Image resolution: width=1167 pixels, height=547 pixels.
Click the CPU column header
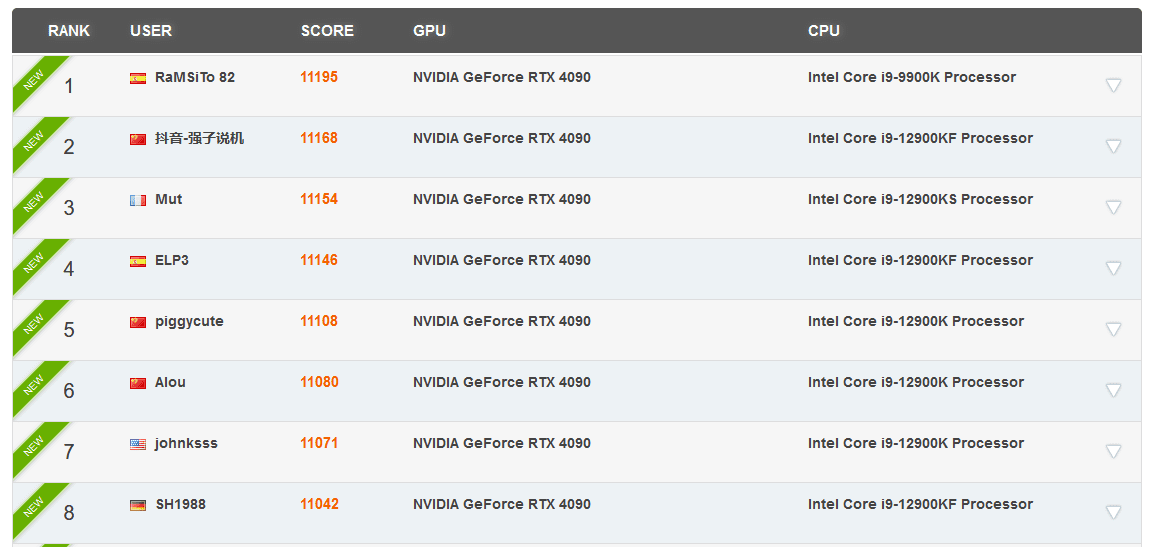pyautogui.click(x=824, y=31)
